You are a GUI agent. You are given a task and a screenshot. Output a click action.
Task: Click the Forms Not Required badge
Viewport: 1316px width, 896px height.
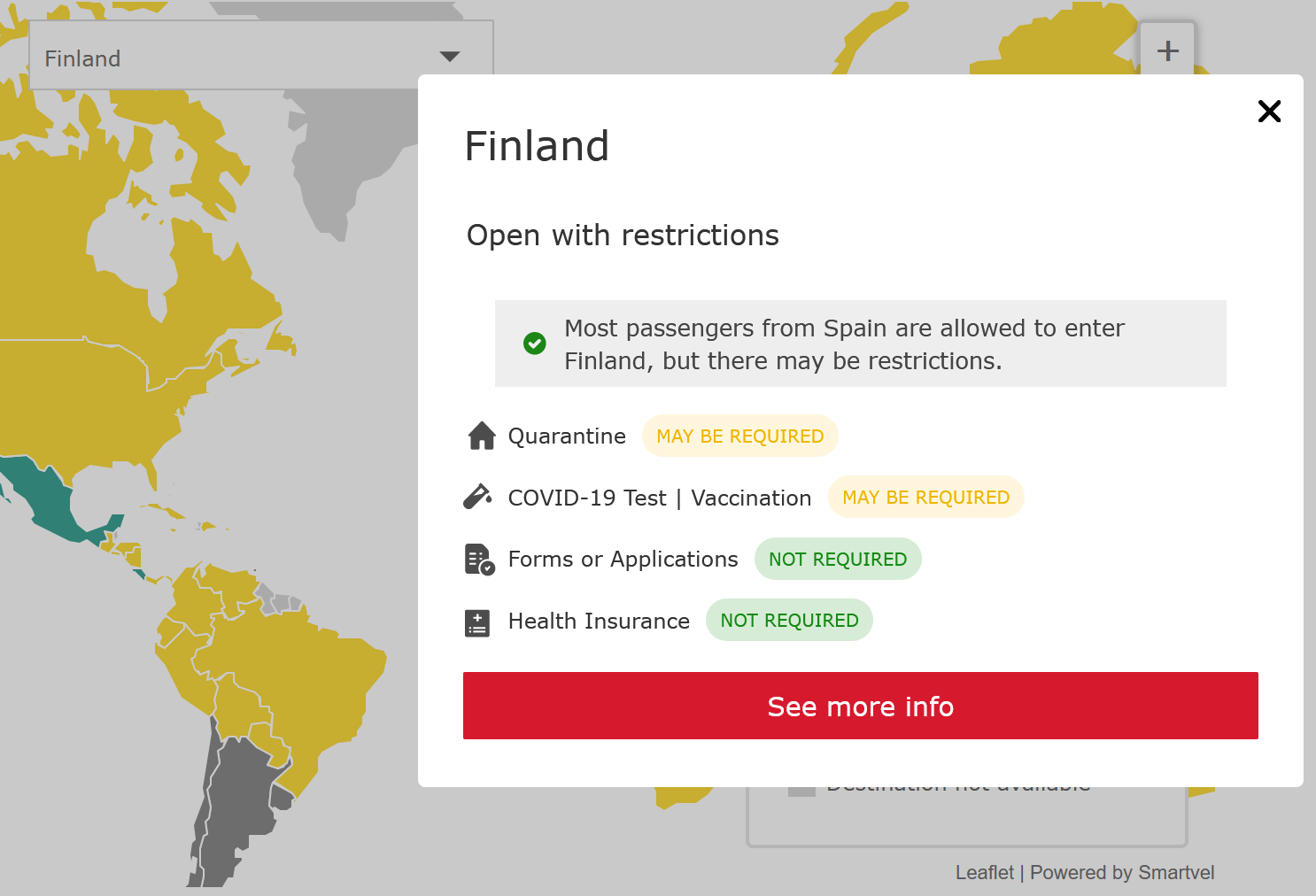pos(838,560)
